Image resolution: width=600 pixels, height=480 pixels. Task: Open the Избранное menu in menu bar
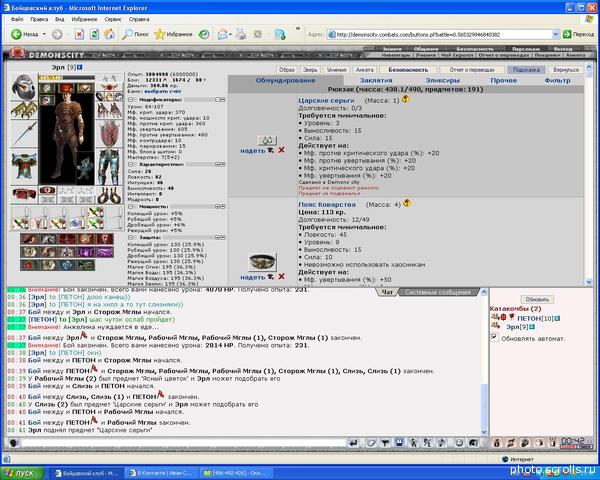click(85, 19)
